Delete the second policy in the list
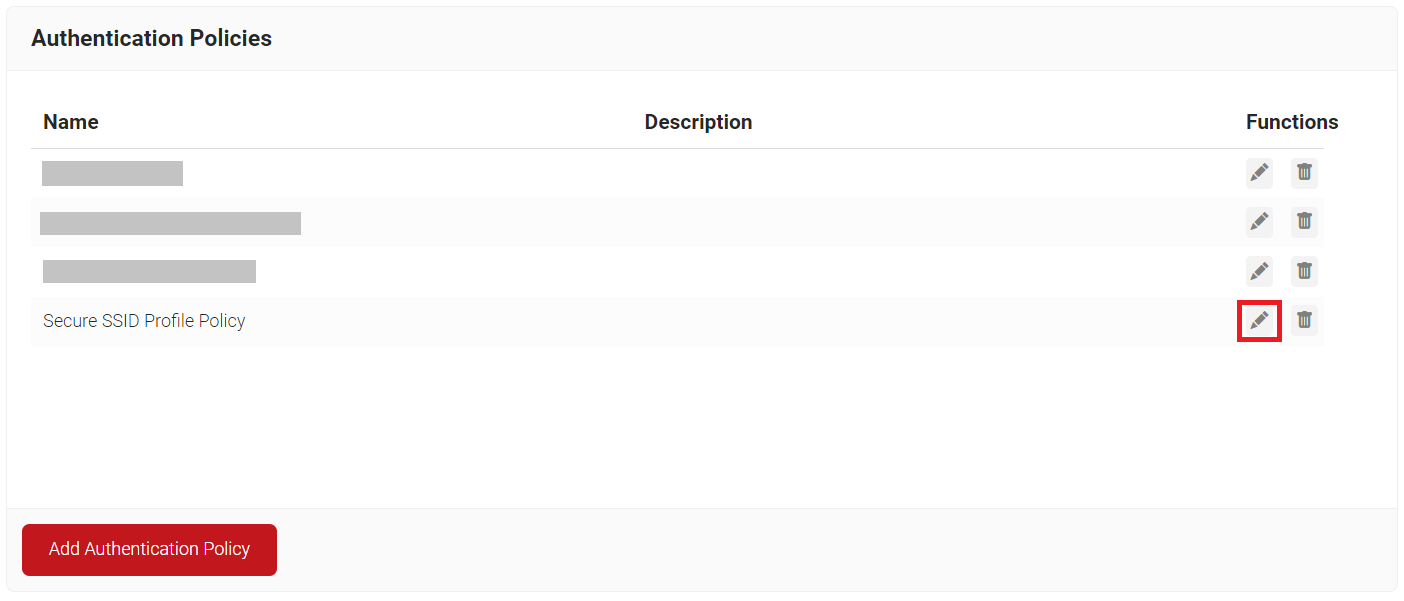The width and height of the screenshot is (1404, 601). (1304, 222)
